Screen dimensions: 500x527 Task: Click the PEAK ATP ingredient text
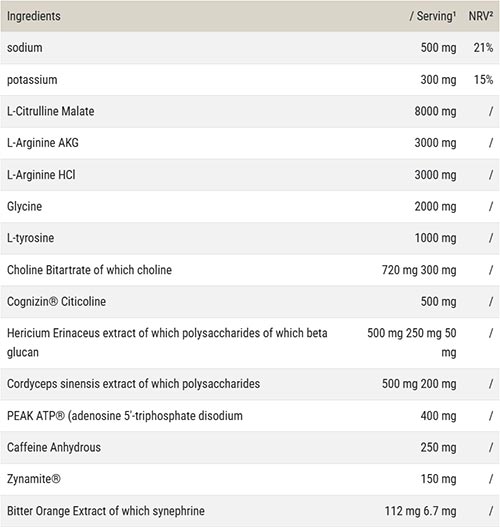point(125,416)
